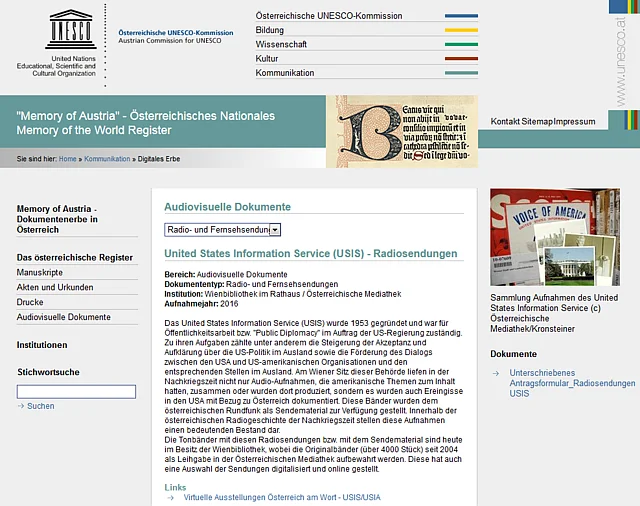The height and width of the screenshot is (506, 640).
Task: Click the Österreichische UNESCO-Kommission header logo text
Action: click(x=176, y=36)
